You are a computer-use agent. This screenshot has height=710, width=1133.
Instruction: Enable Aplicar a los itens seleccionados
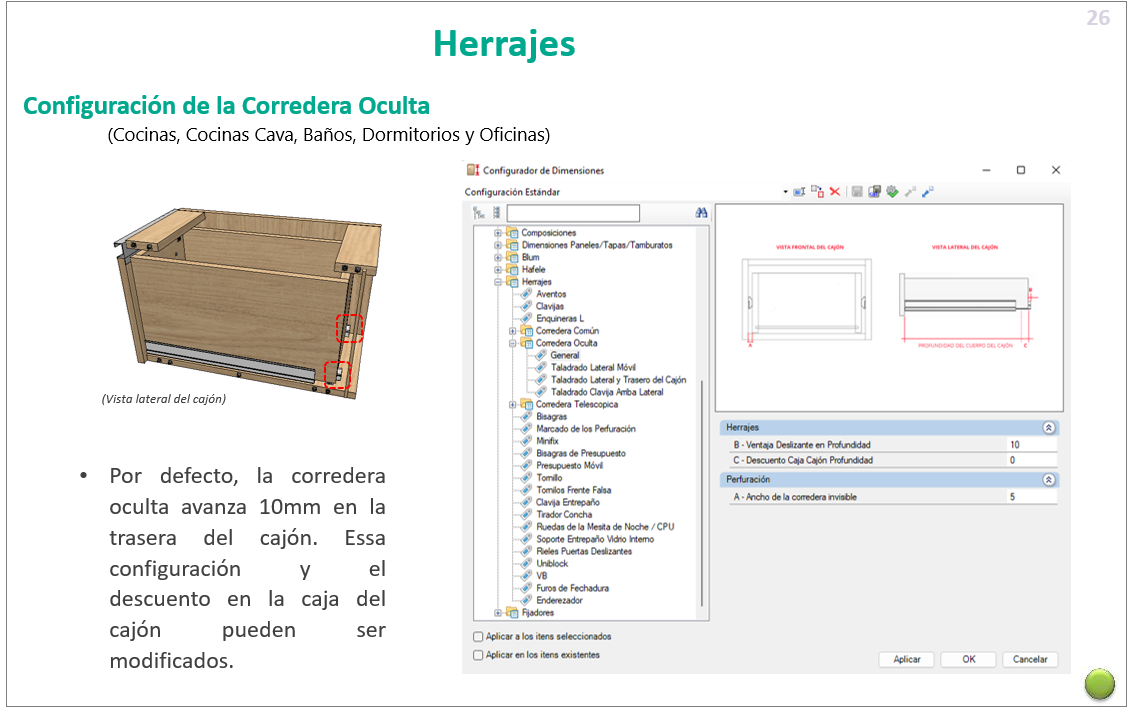tap(478, 637)
